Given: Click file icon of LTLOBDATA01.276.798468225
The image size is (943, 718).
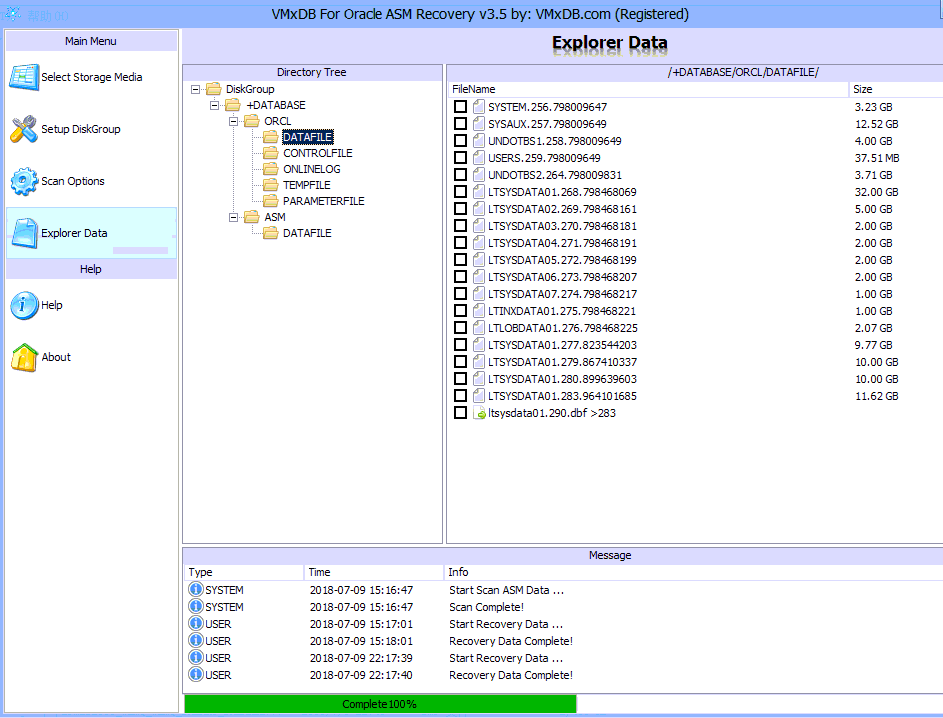Looking at the screenshot, I should pos(479,328).
